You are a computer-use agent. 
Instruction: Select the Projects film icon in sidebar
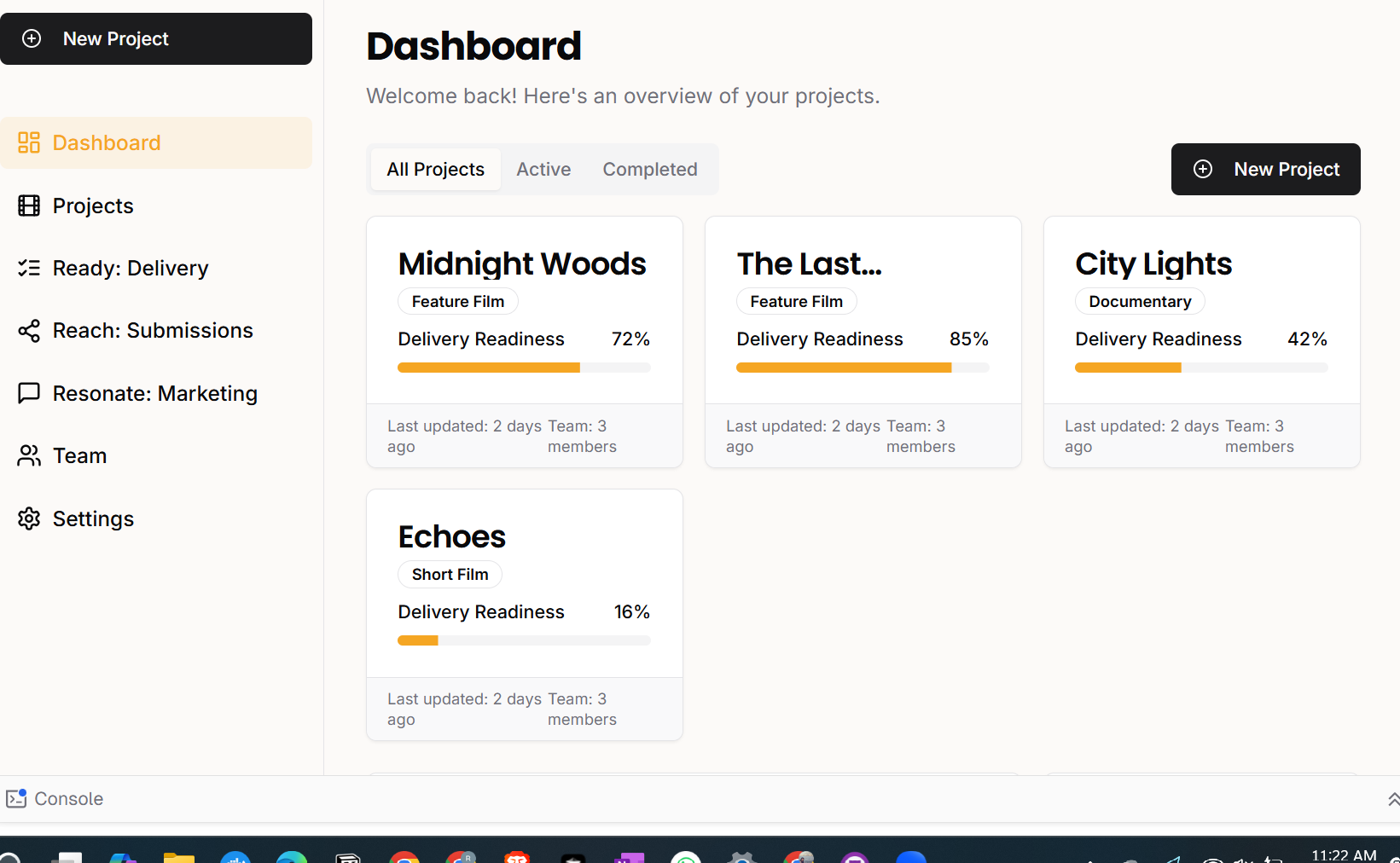pyautogui.click(x=29, y=206)
